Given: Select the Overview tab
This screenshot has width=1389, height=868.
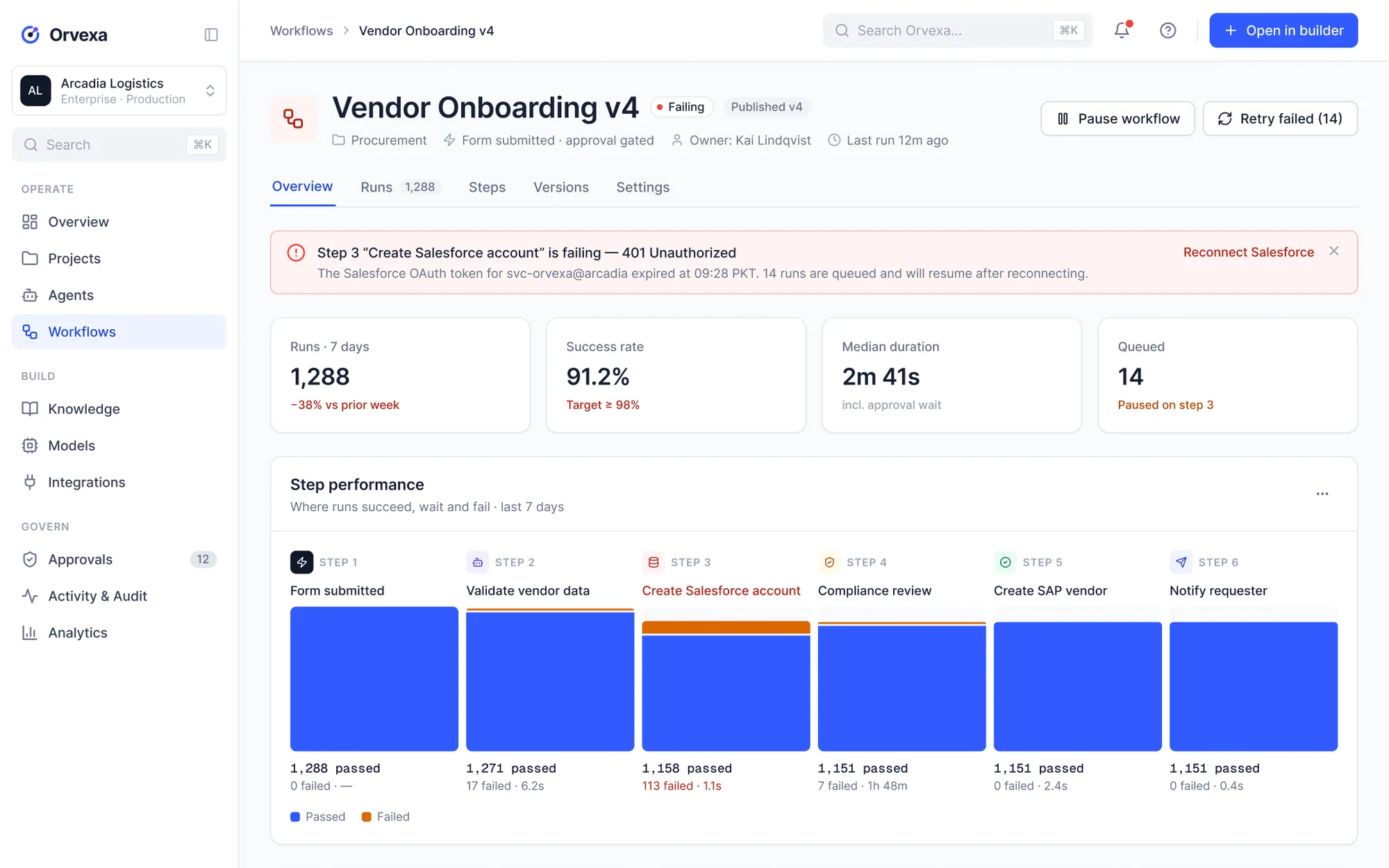Looking at the screenshot, I should 302,186.
